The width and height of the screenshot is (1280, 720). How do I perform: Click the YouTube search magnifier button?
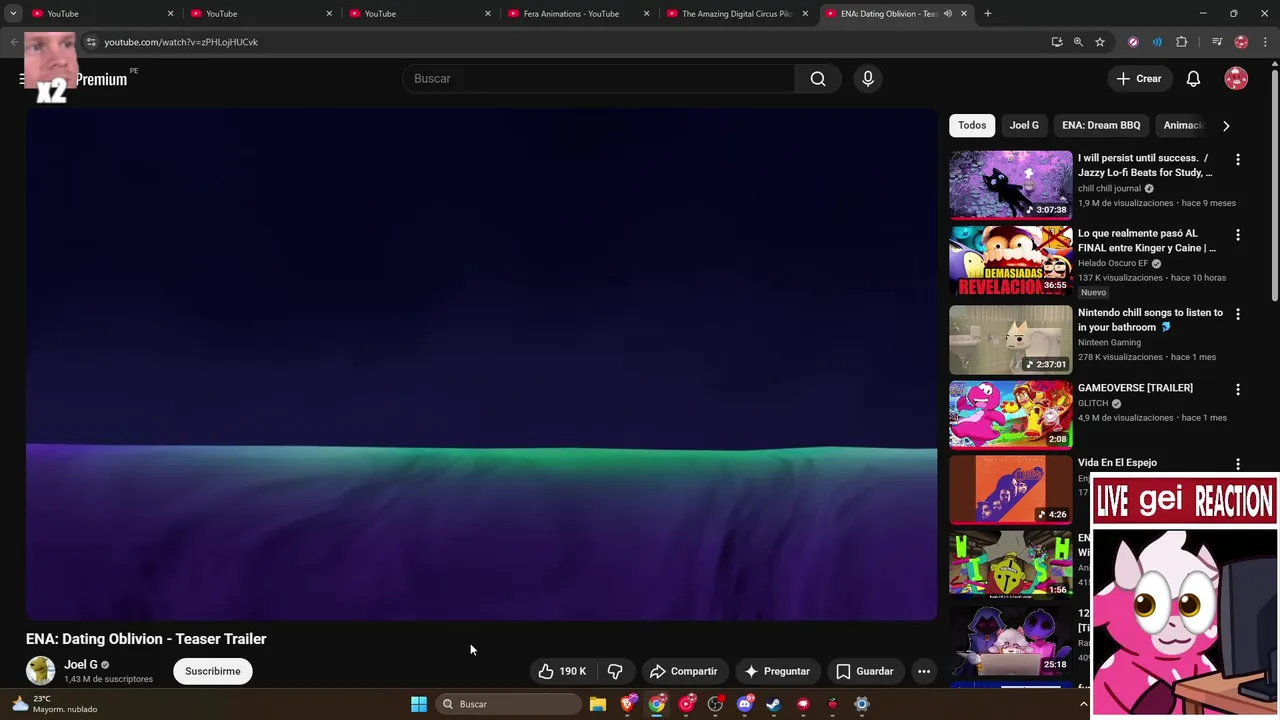[818, 79]
